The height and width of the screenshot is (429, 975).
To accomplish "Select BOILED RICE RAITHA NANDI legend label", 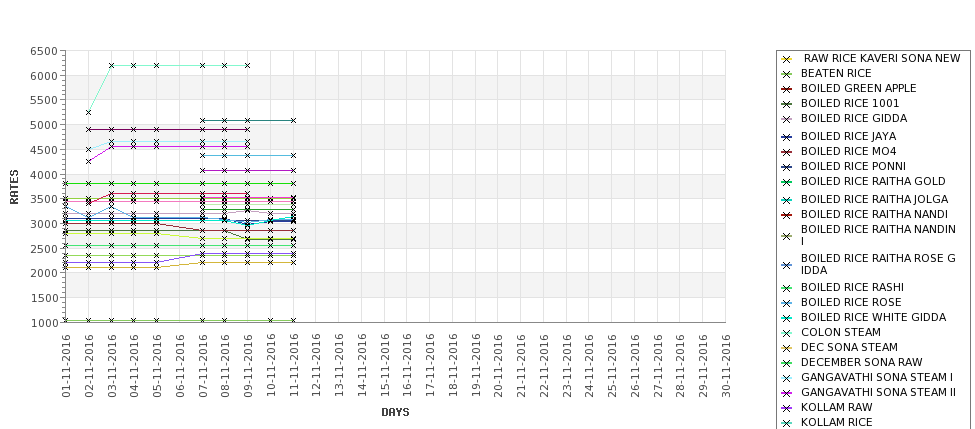I will point(874,214).
